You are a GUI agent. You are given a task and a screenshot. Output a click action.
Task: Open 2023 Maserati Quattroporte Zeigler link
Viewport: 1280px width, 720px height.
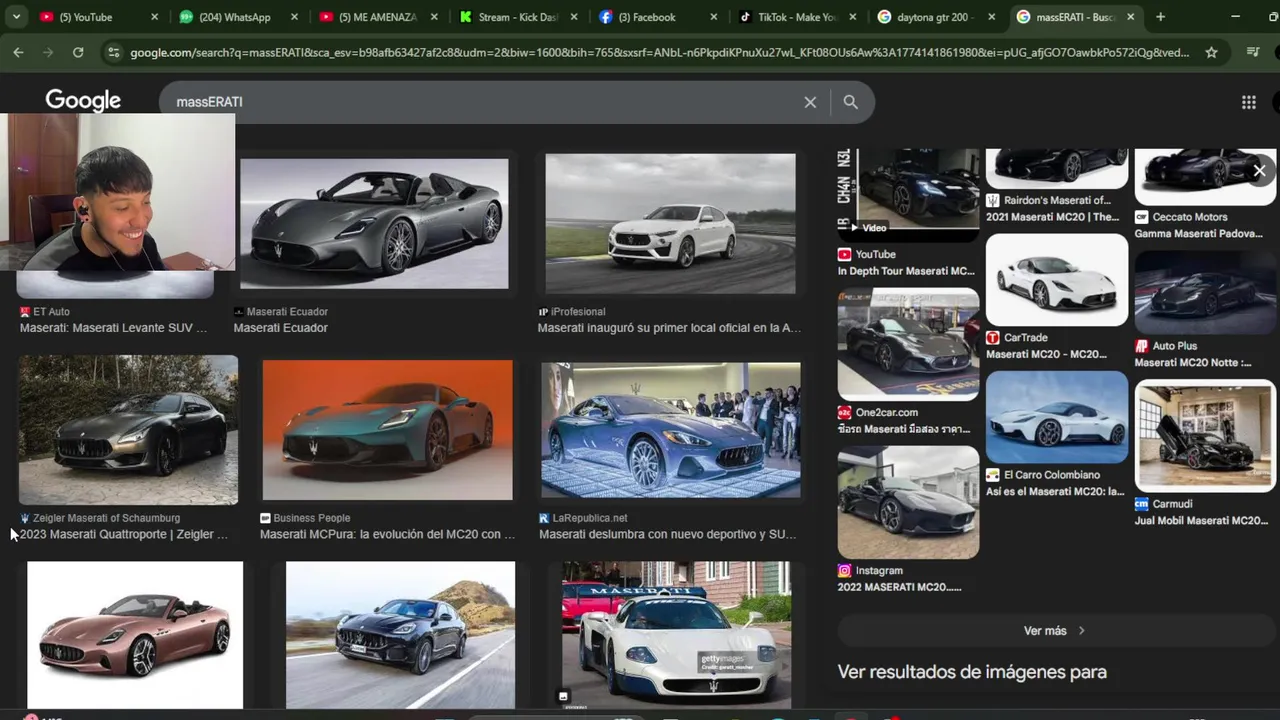pyautogui.click(x=123, y=534)
